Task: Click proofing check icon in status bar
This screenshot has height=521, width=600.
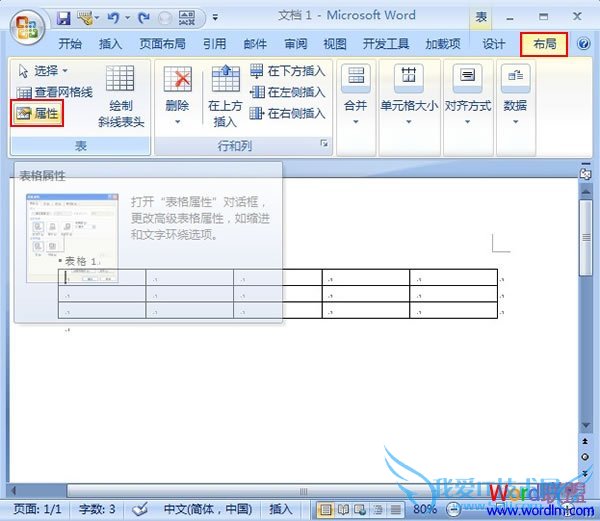Action: click(x=140, y=509)
